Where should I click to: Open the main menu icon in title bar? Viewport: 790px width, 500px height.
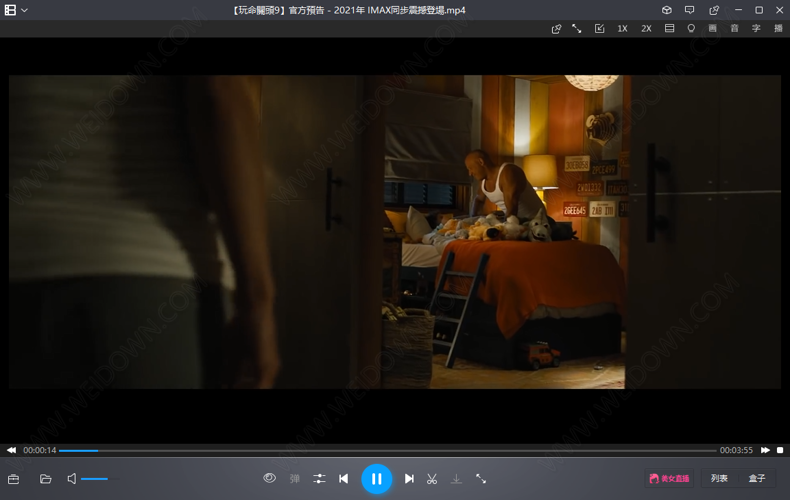click(x=10, y=10)
